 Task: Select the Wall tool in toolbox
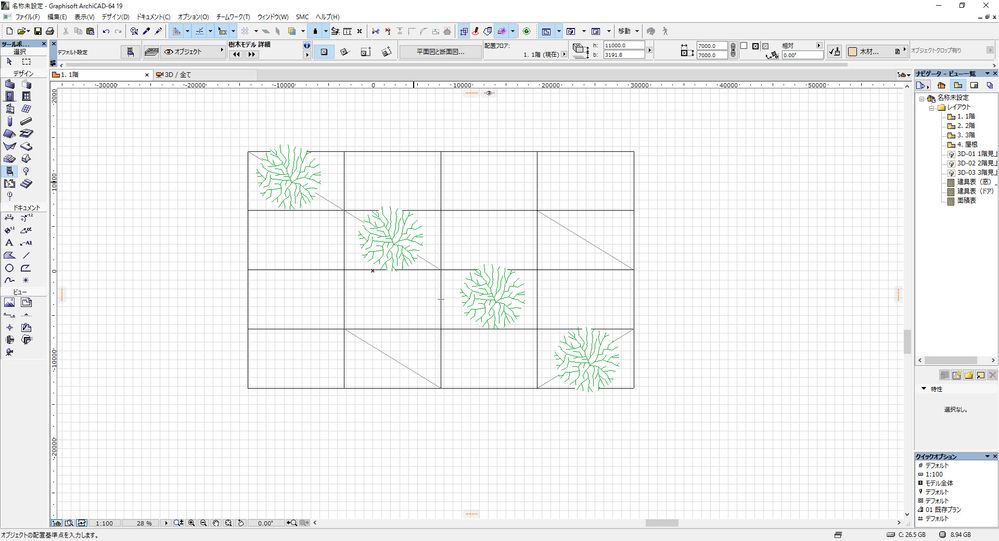[x=9, y=83]
